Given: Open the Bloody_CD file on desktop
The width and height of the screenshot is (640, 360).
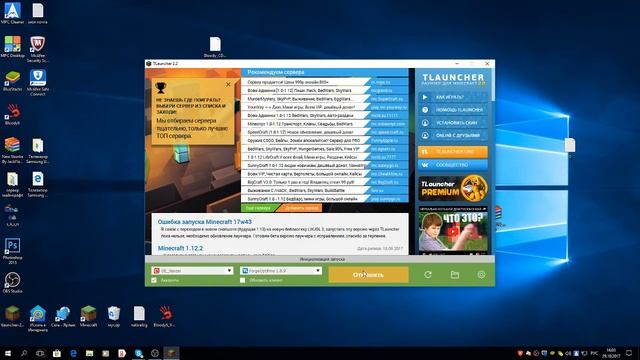Looking at the screenshot, I should 215,47.
